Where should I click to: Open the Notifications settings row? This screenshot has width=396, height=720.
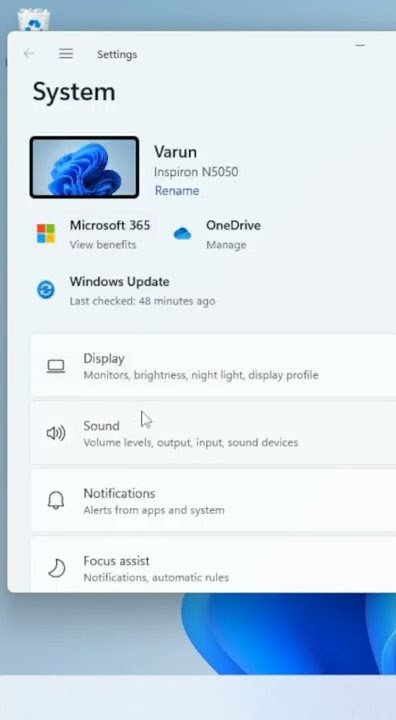pyautogui.click(x=213, y=501)
